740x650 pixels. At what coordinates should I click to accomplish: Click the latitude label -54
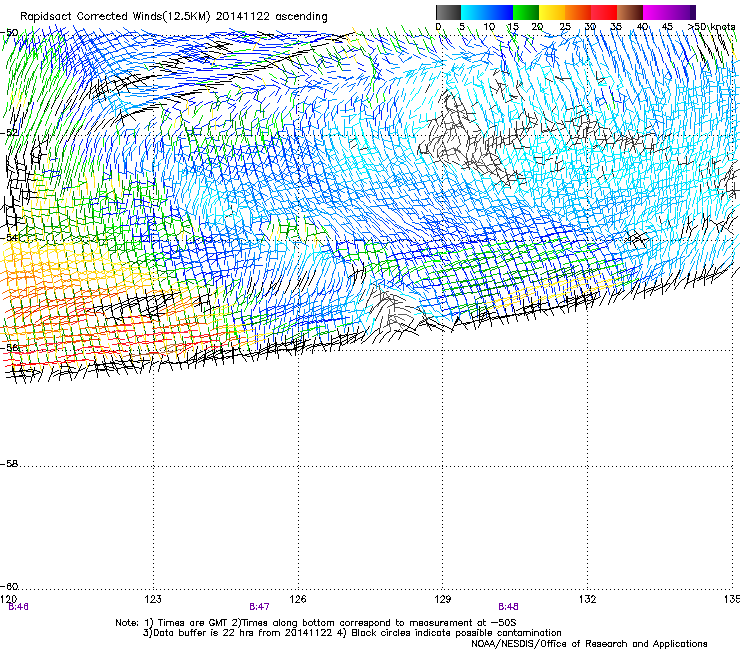[9, 237]
